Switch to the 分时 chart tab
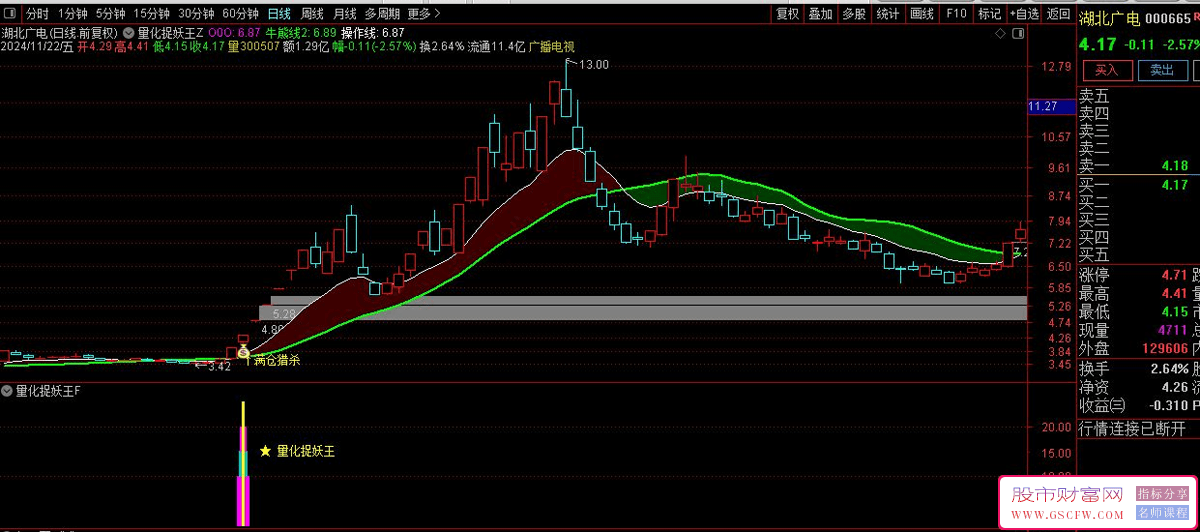This screenshot has height=532, width=1200. [x=37, y=14]
